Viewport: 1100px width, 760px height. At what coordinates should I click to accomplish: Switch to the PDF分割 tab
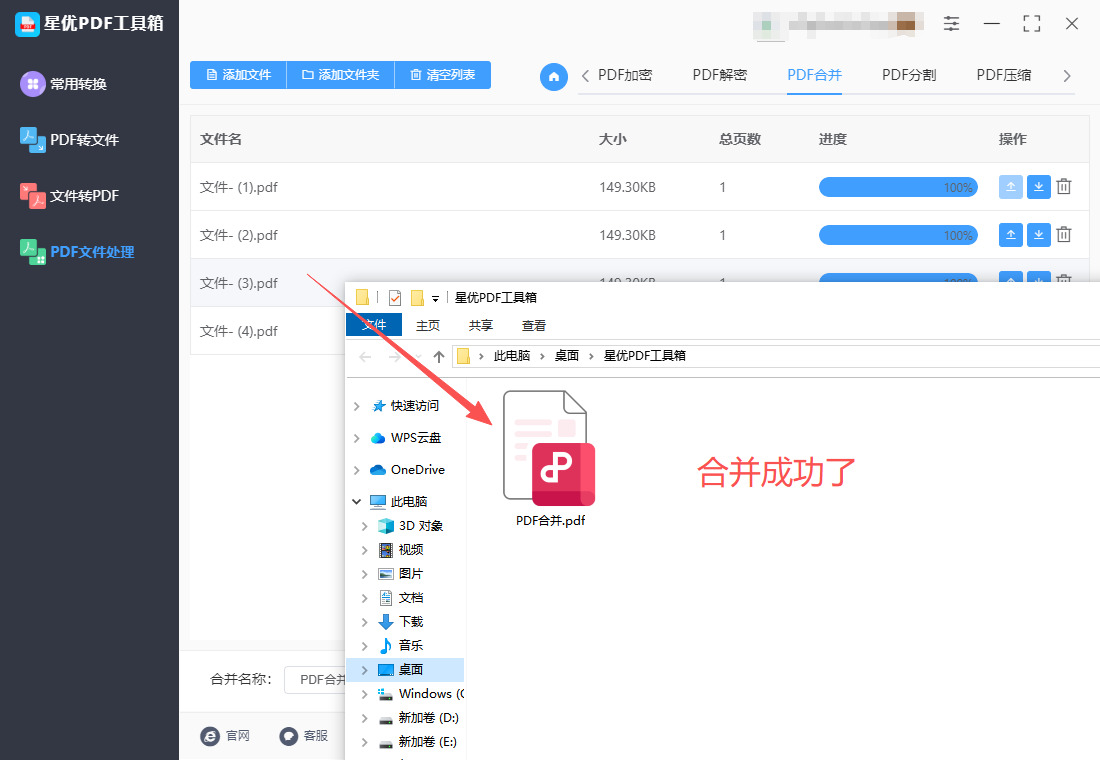(909, 75)
